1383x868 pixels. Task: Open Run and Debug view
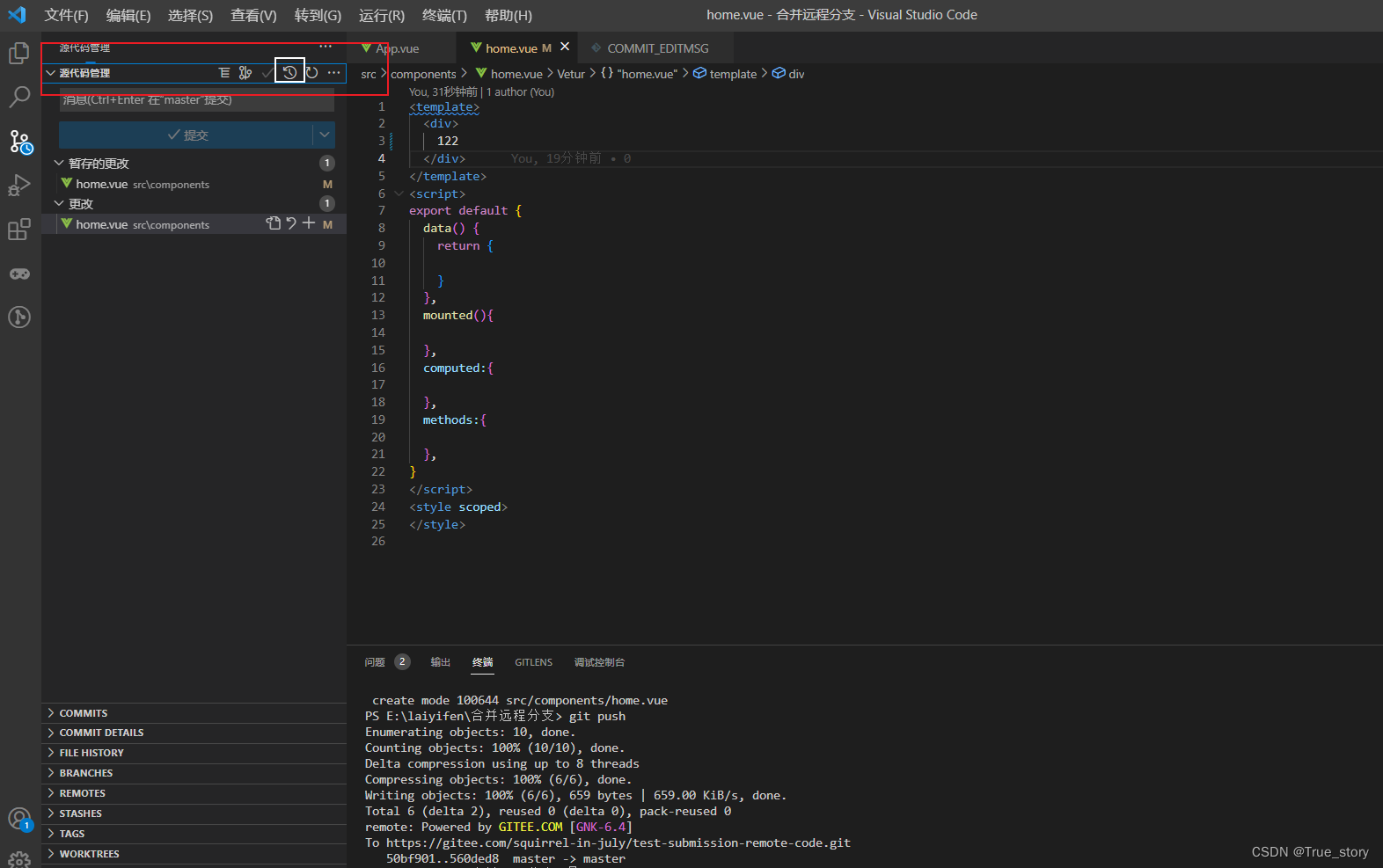19,186
